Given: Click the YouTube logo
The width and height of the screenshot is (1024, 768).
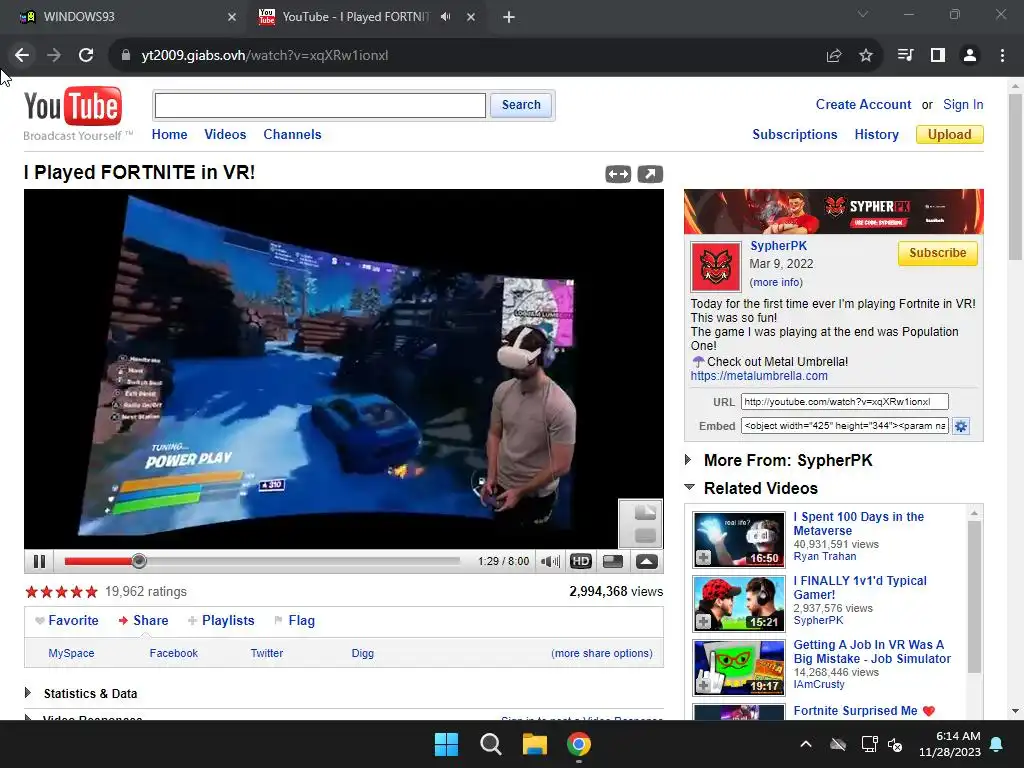Looking at the screenshot, I should [73, 106].
